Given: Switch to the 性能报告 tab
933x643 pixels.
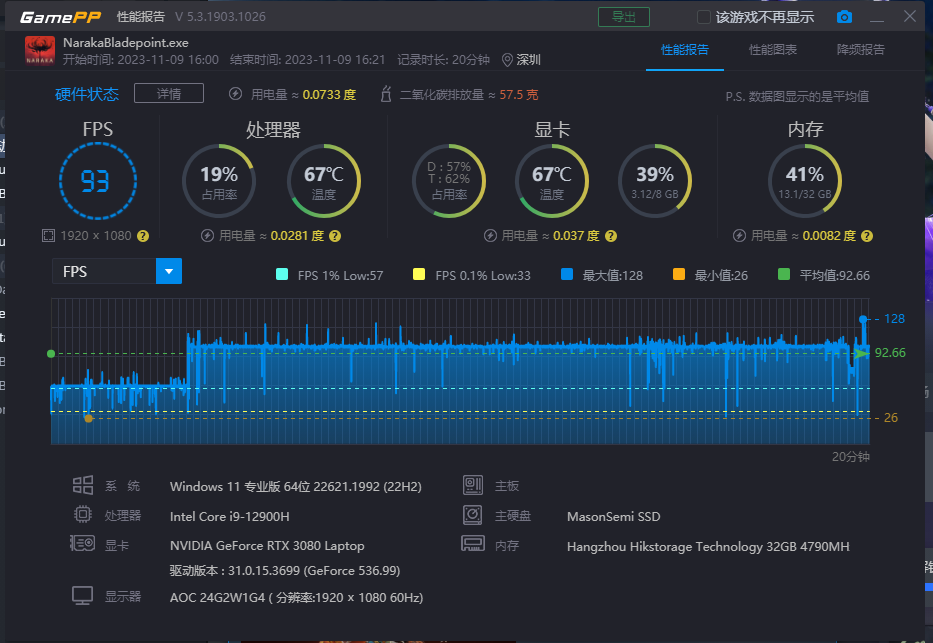Looking at the screenshot, I should point(685,50).
